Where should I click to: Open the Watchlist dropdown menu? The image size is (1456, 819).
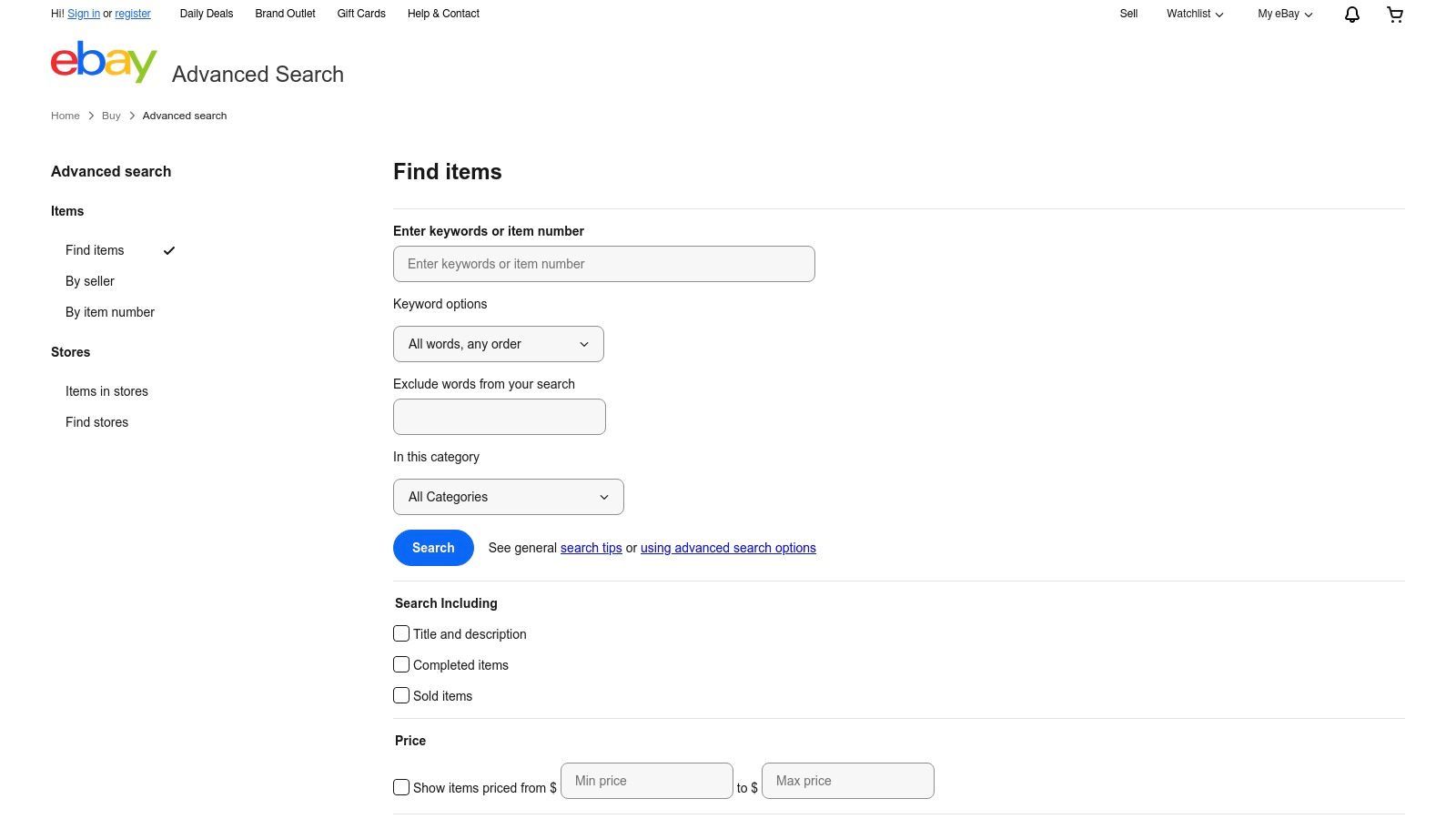(x=1193, y=14)
